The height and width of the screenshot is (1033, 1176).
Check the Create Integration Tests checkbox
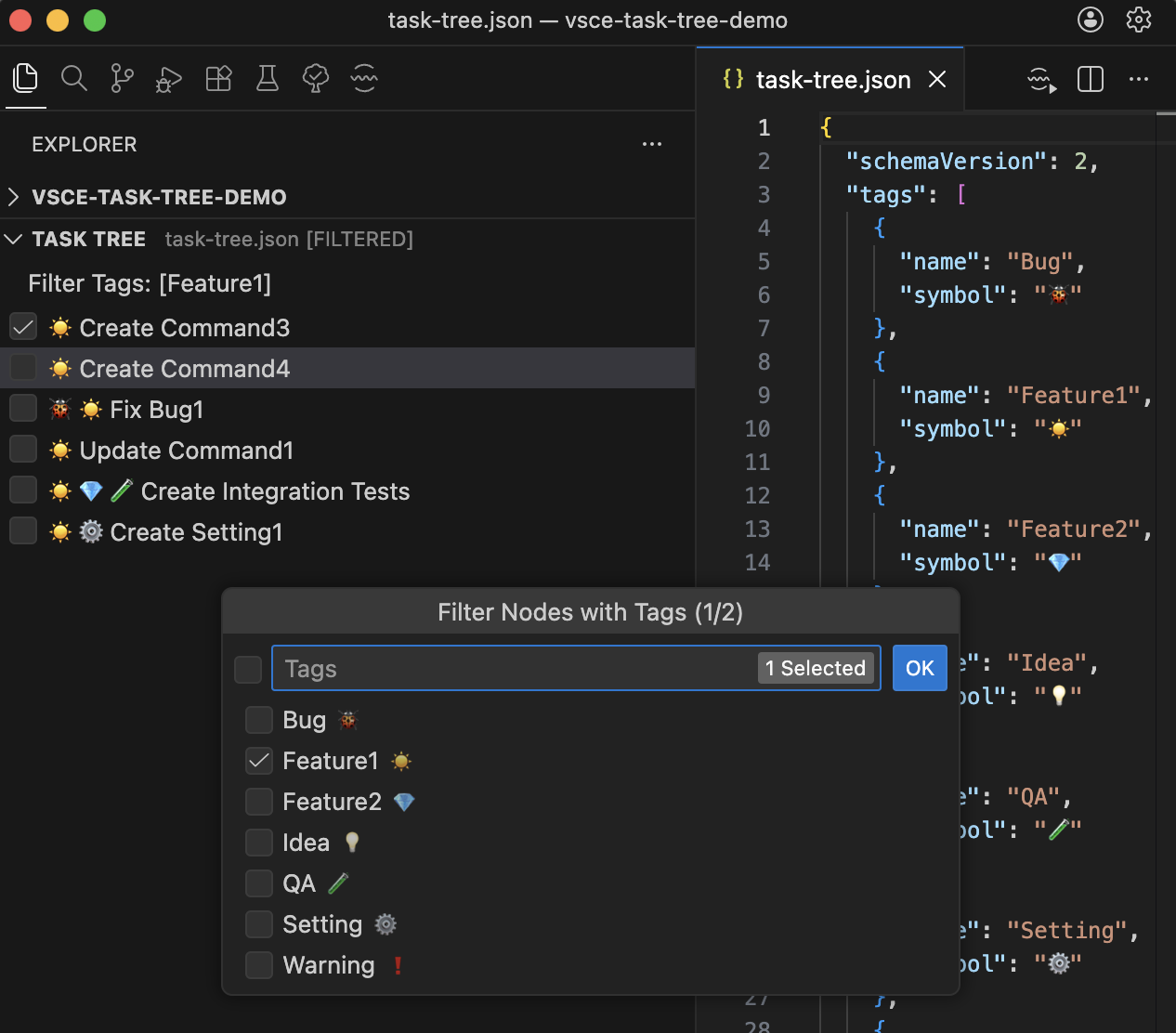23,490
